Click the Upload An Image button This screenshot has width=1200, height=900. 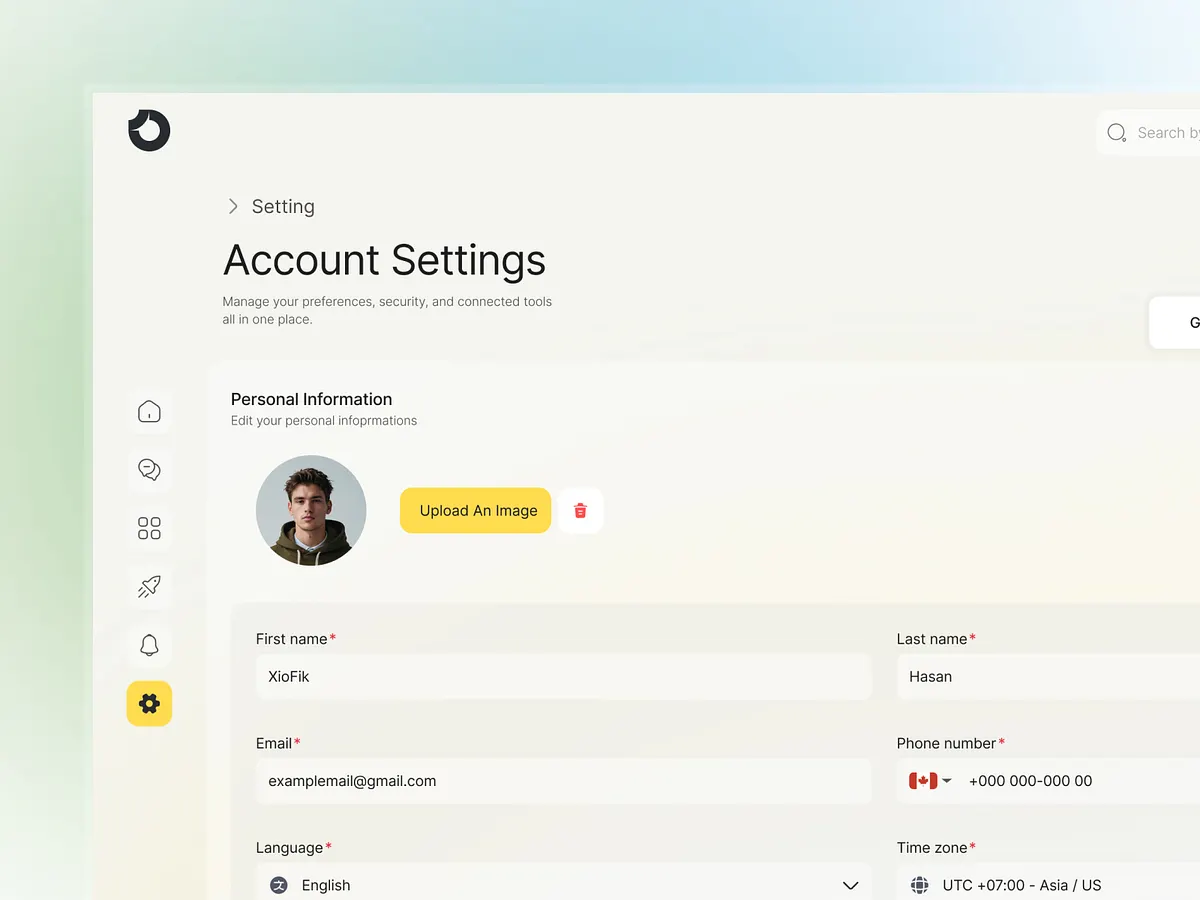pos(475,510)
